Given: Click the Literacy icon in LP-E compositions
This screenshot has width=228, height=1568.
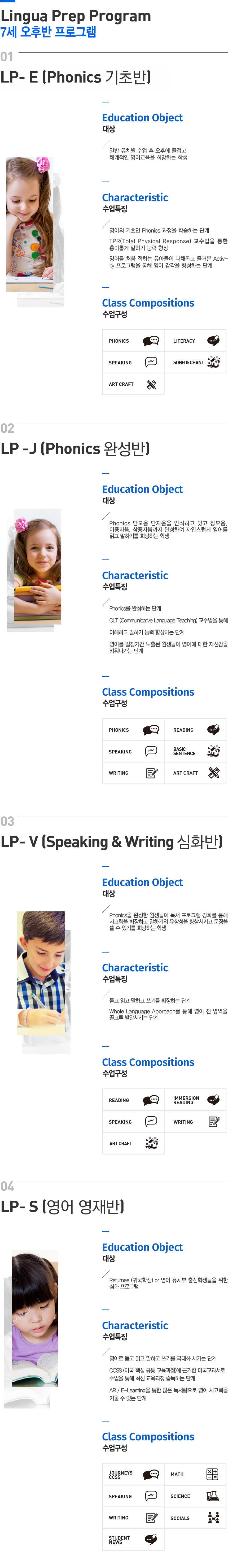Looking at the screenshot, I should pos(213,341).
